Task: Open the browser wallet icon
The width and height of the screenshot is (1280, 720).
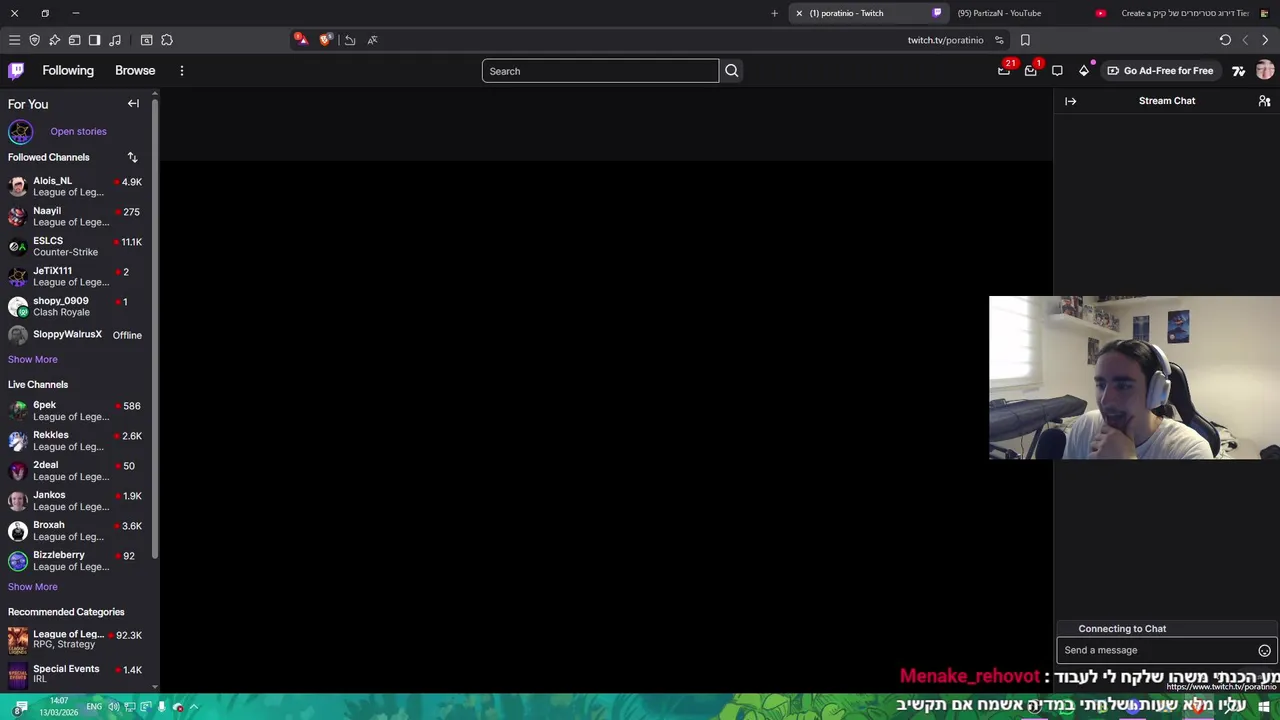Action: pyautogui.click(x=74, y=40)
